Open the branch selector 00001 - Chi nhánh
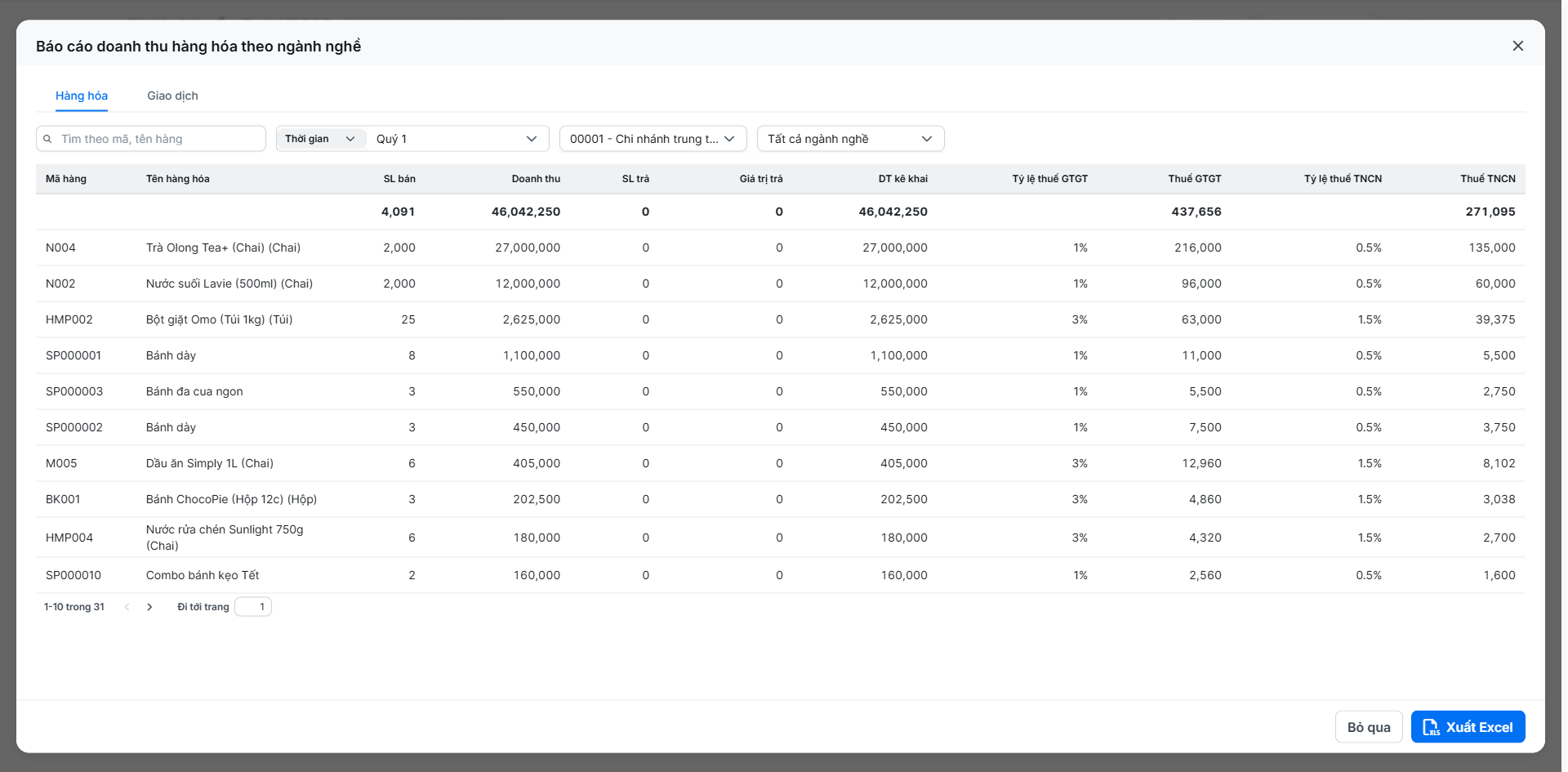Viewport: 1568px width, 772px height. [x=653, y=139]
